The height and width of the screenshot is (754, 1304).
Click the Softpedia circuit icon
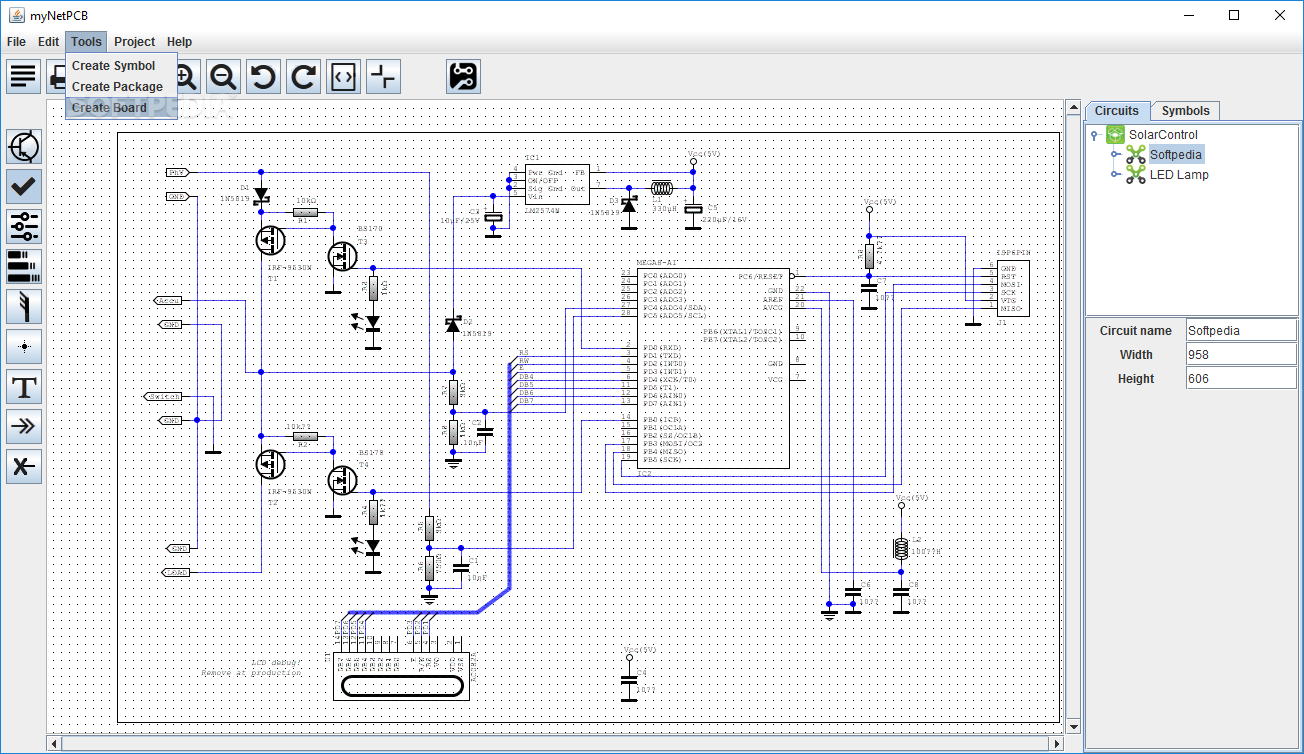(x=1136, y=154)
